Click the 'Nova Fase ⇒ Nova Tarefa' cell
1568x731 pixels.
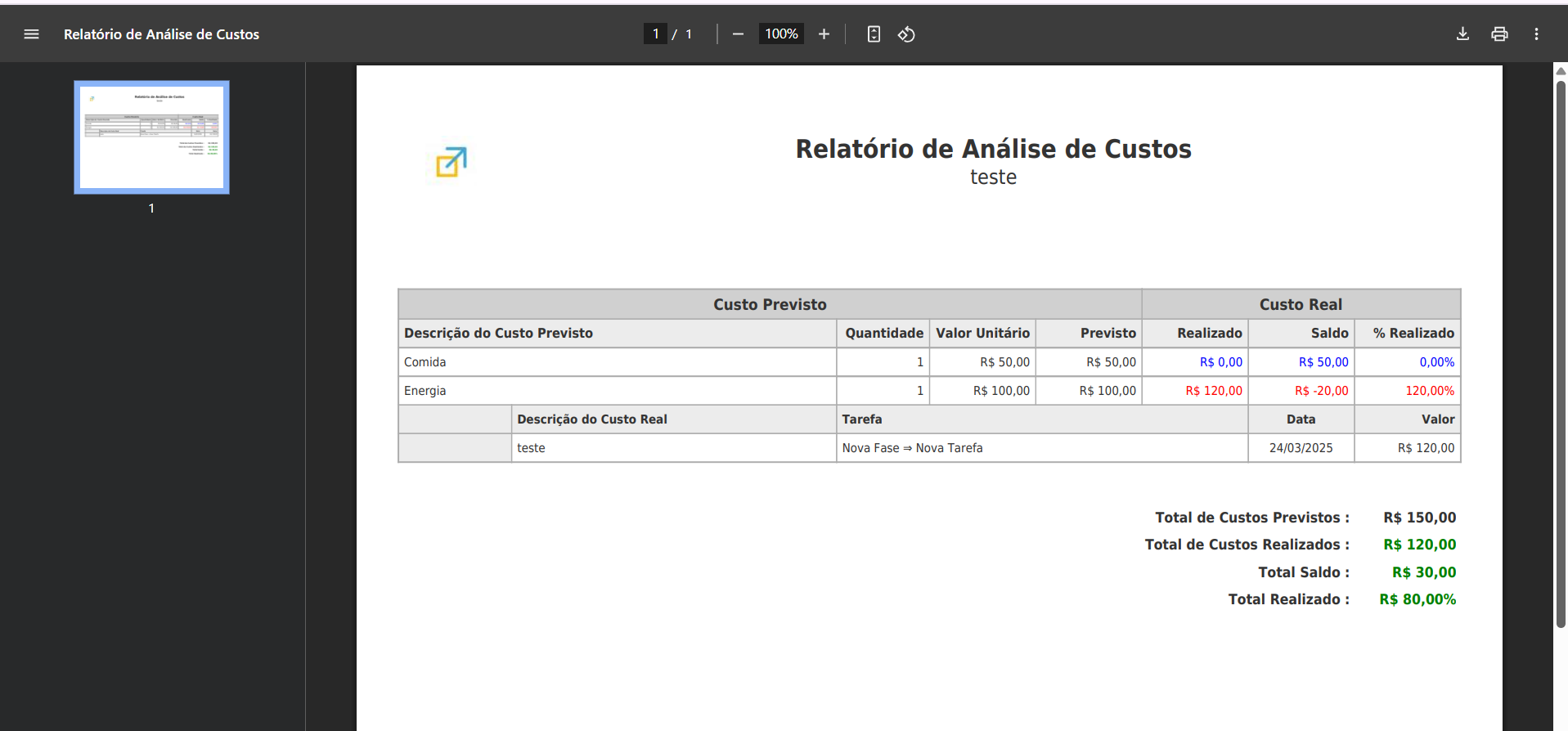tap(1042, 448)
